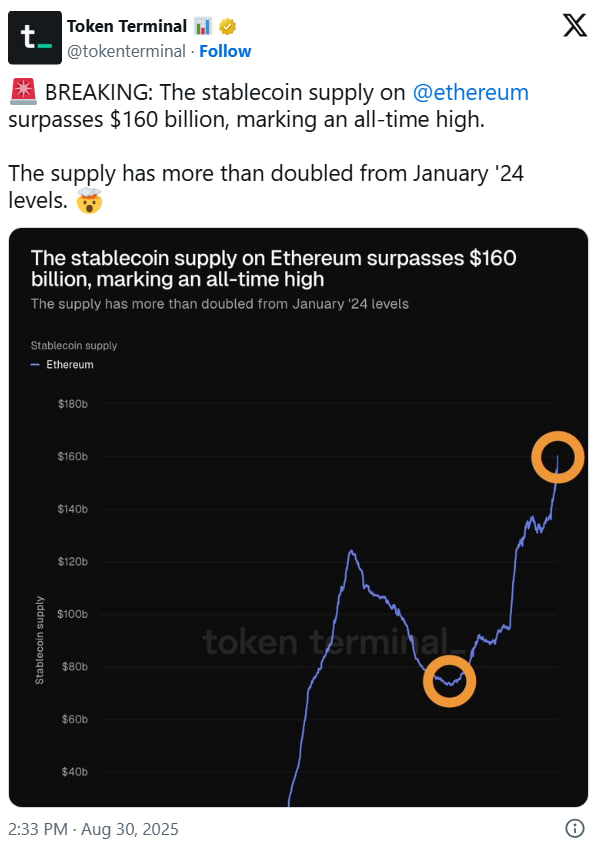Open the info icon on the tweet footer

pos(574,828)
